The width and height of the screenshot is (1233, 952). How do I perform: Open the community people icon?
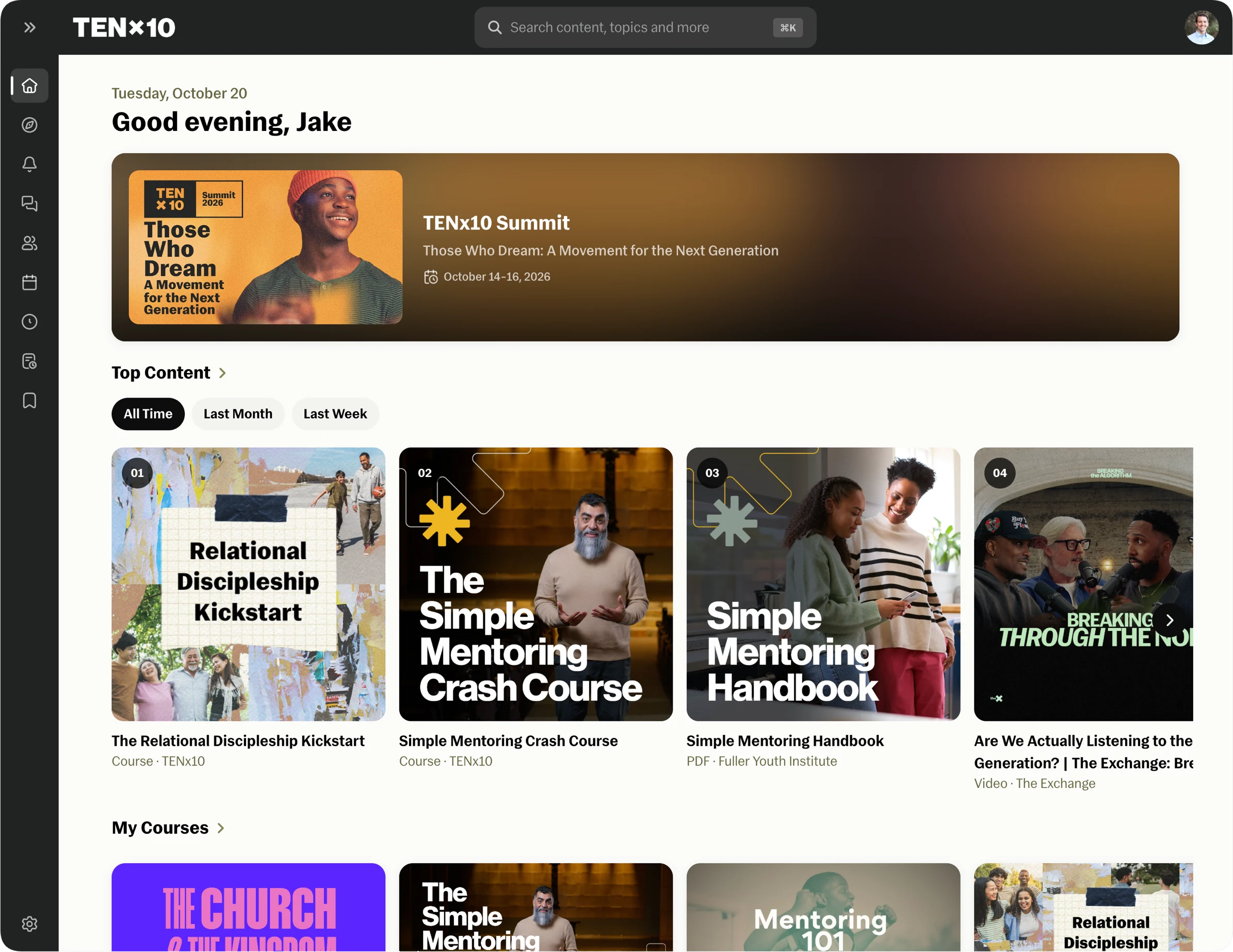29,243
